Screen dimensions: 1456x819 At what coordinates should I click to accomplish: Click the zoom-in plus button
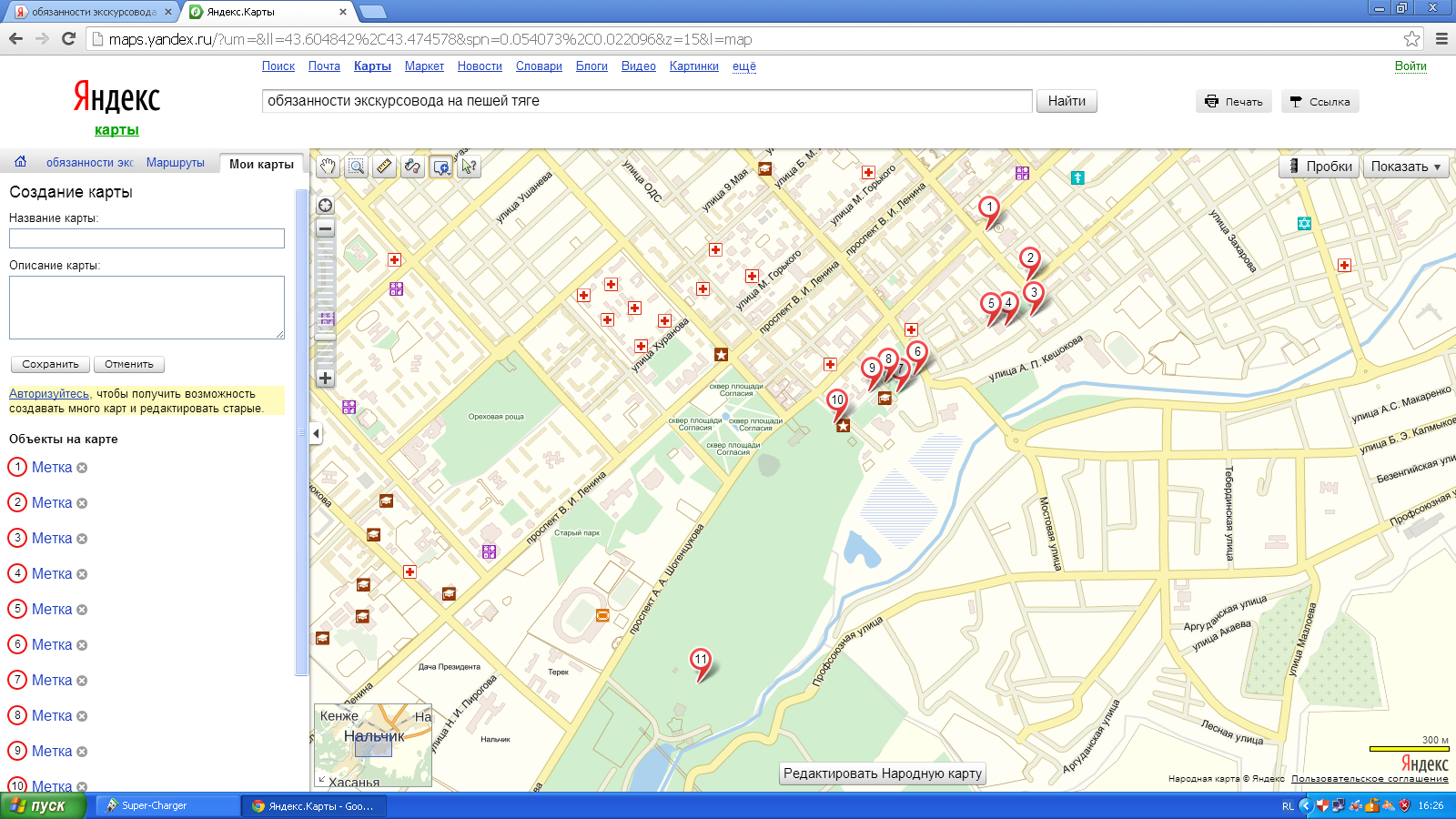(x=325, y=378)
